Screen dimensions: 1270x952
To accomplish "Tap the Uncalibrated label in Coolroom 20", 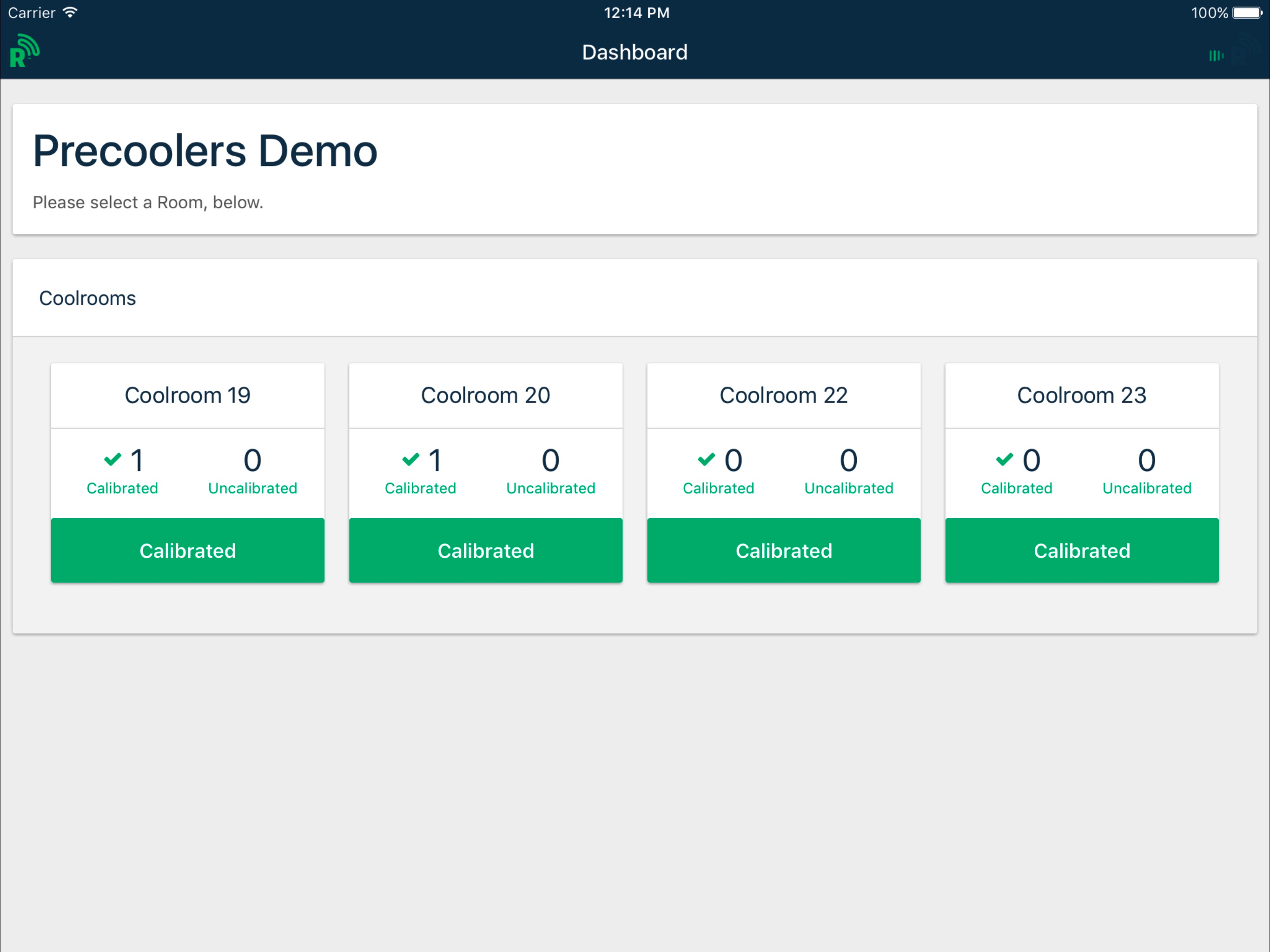I will 550,488.
